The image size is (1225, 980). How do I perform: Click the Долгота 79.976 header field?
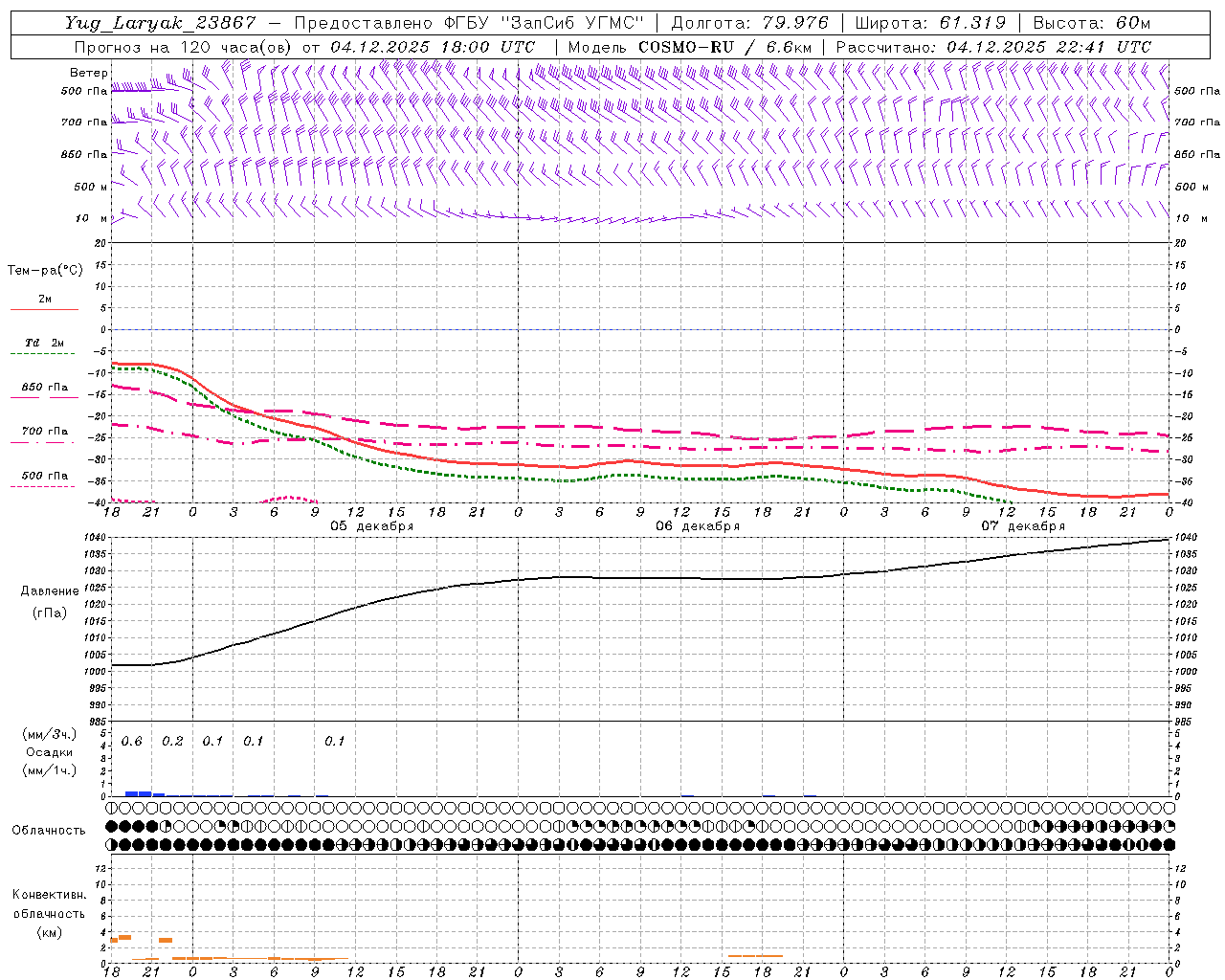749,23
